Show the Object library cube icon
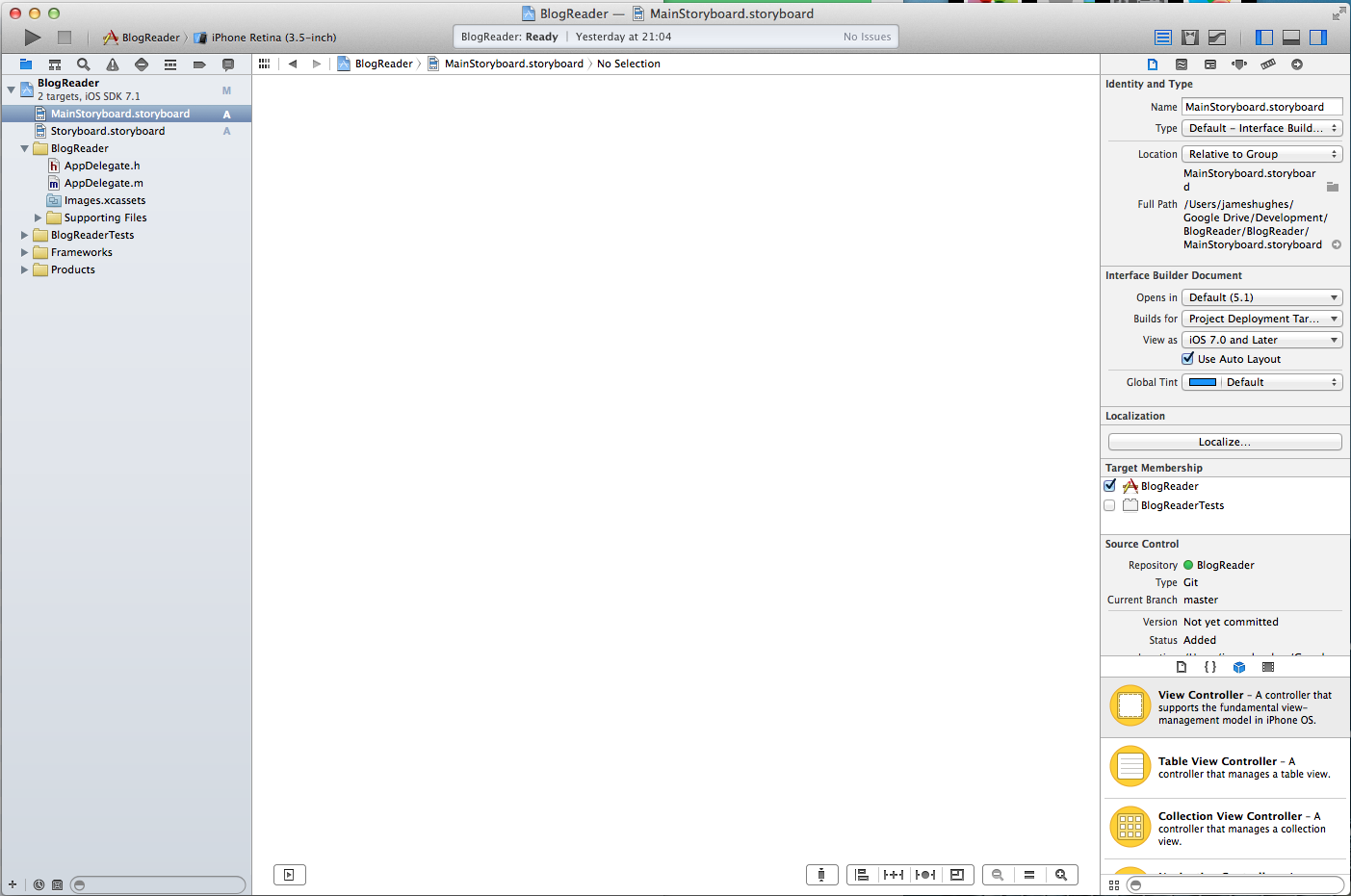1351x896 pixels. pyautogui.click(x=1239, y=667)
